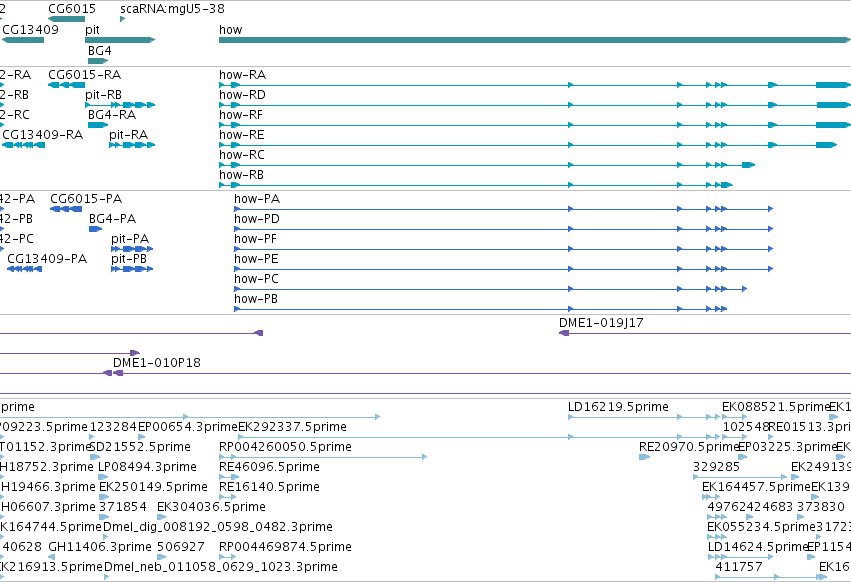
Task: Select transcript how-RA
Action: pyautogui.click(x=535, y=85)
